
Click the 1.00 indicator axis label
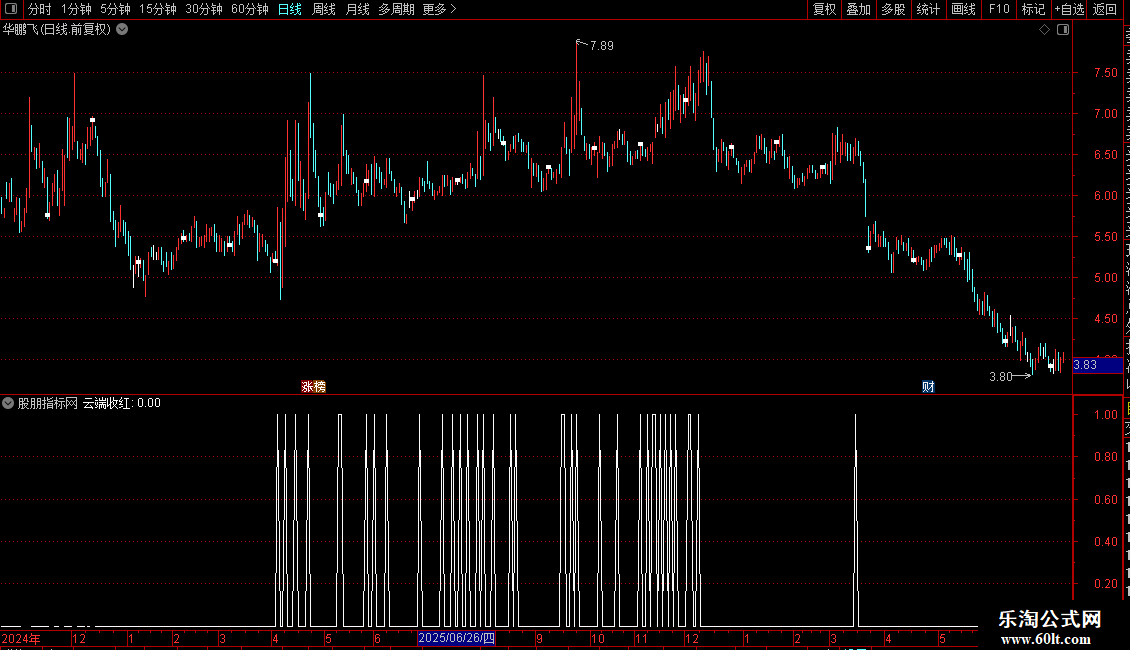point(1105,414)
